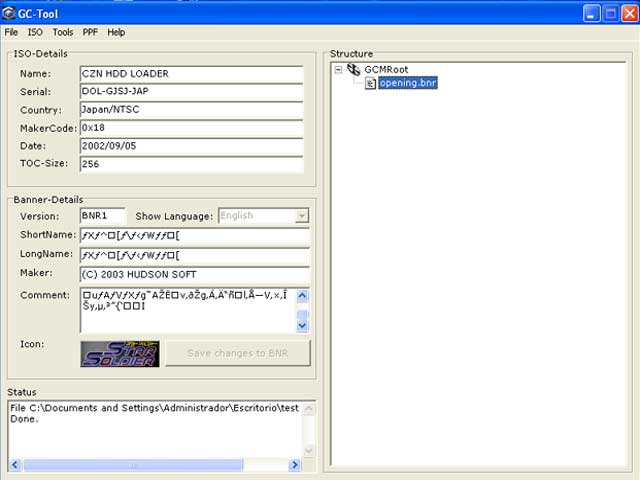
Task: Click the Status log text area
Action: [155, 429]
